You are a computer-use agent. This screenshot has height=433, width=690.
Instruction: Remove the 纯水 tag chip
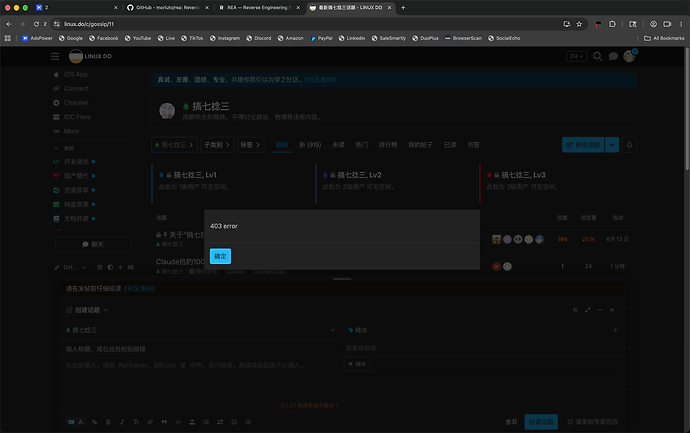point(357,364)
